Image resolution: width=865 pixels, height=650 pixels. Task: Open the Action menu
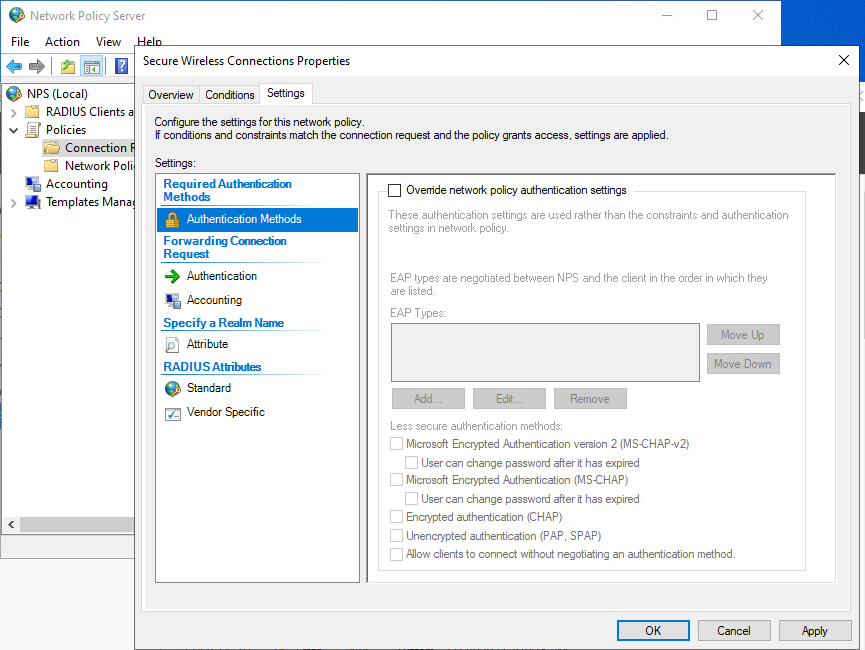[x=62, y=41]
